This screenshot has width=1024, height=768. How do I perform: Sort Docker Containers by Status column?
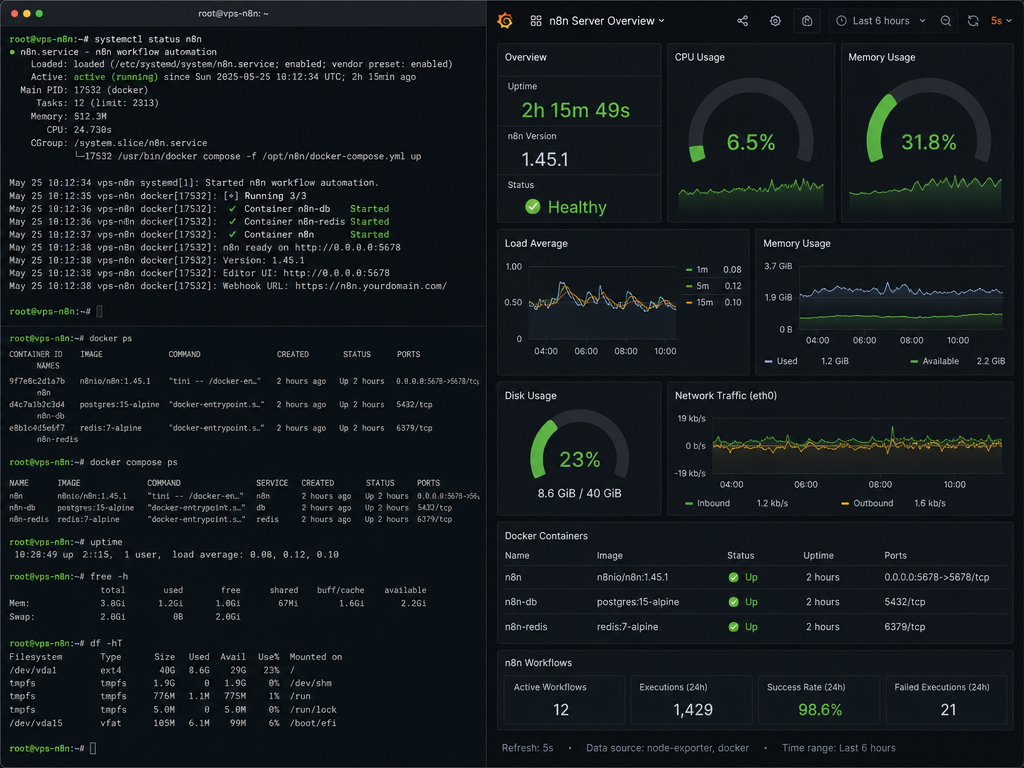coord(741,556)
